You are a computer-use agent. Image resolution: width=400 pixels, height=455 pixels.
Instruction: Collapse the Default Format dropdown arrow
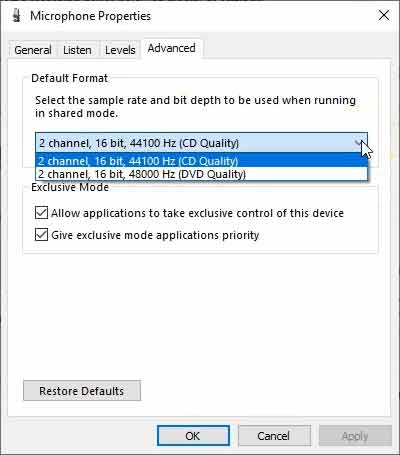tap(359, 143)
